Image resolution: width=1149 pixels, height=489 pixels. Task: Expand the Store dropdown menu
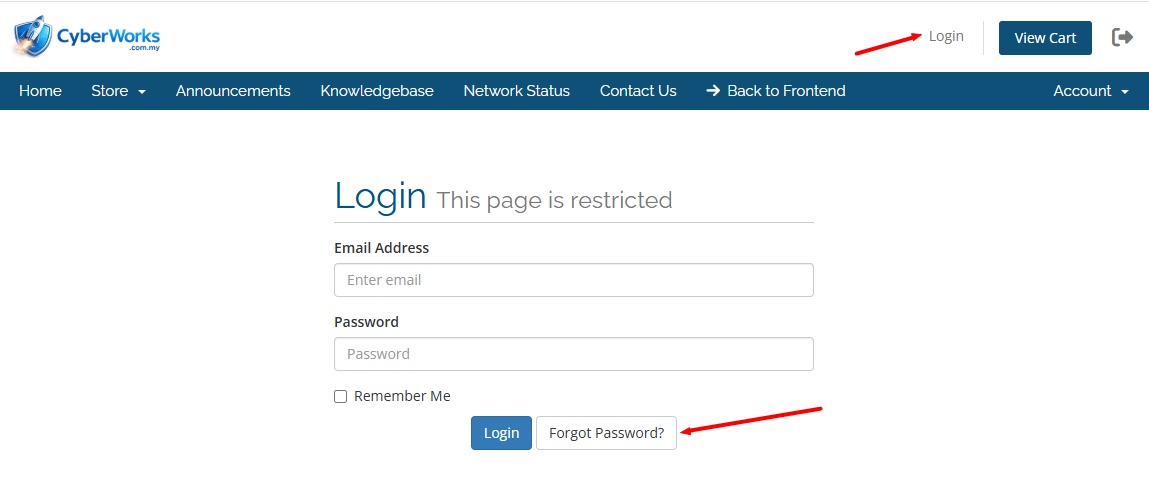click(x=118, y=91)
